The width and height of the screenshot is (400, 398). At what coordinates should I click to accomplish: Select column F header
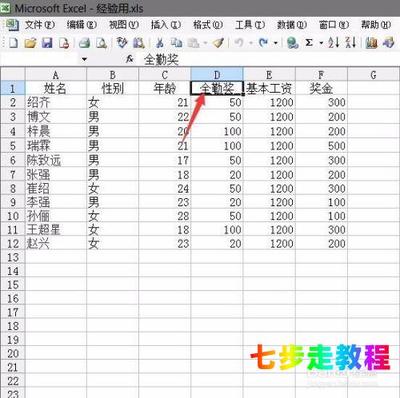(321, 74)
